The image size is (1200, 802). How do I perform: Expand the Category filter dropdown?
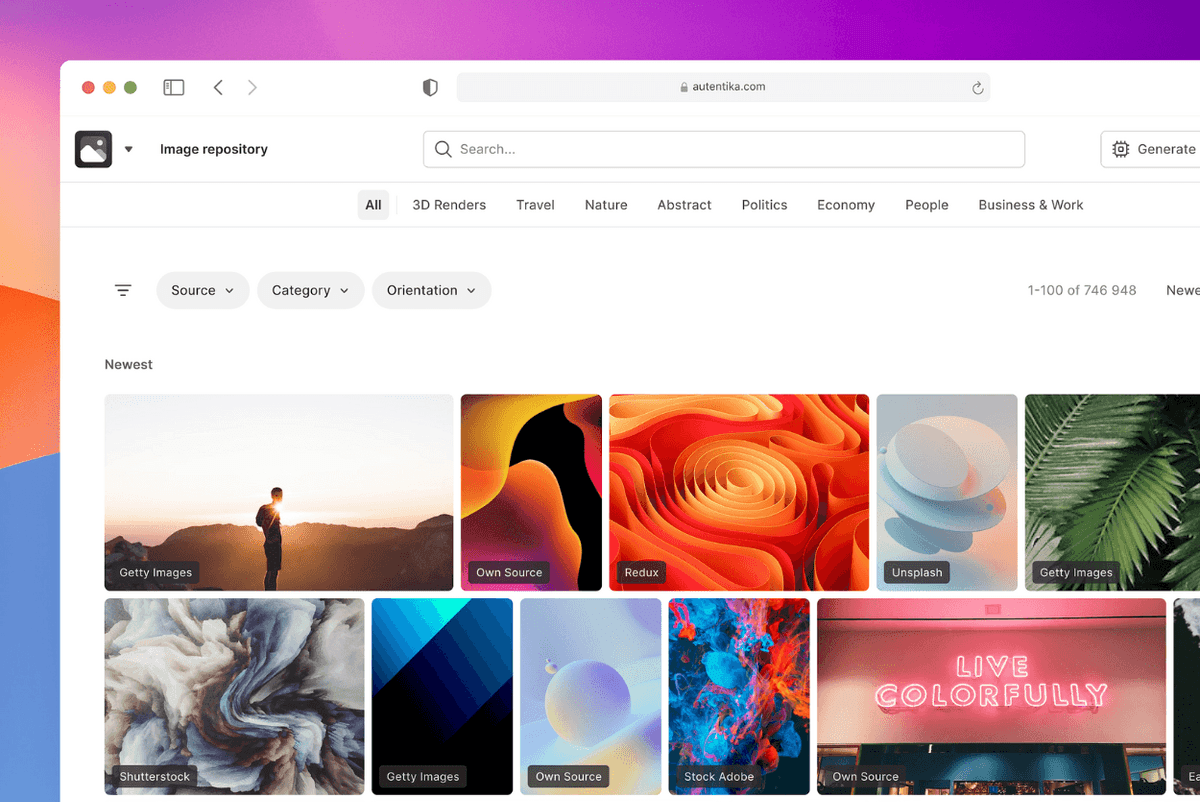click(x=311, y=290)
